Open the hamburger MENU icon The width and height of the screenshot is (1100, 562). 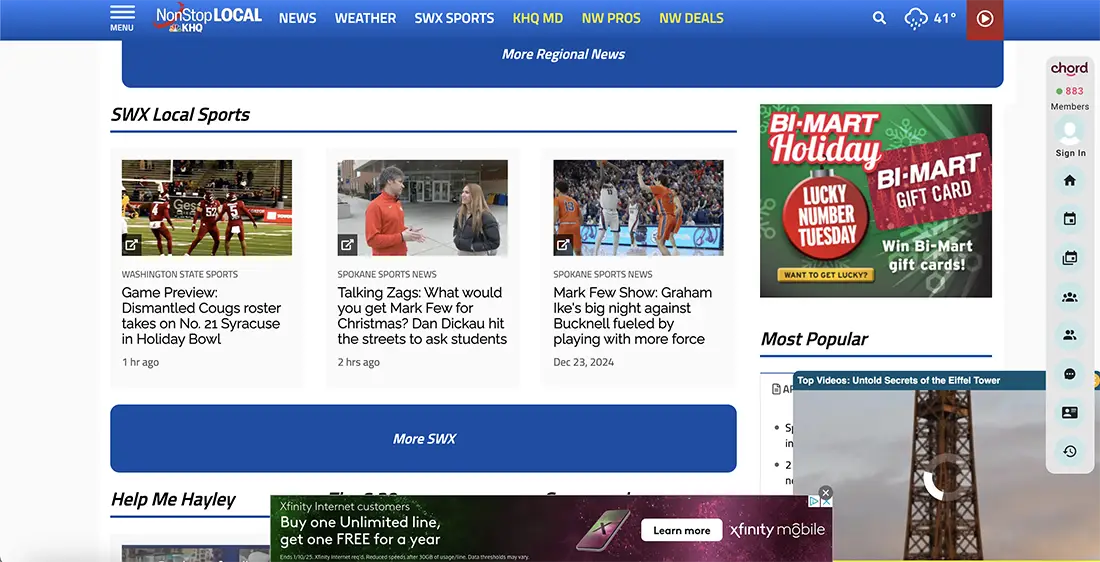pyautogui.click(x=121, y=18)
